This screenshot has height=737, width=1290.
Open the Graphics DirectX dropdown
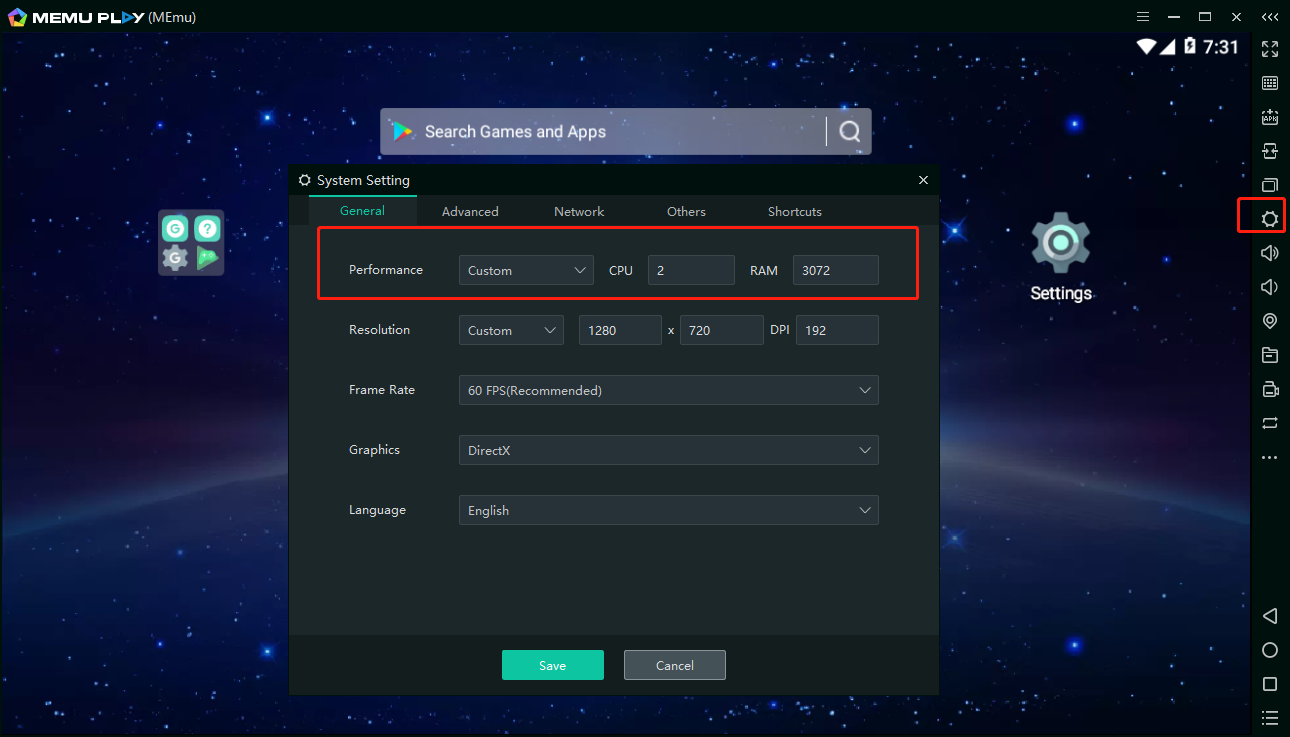click(668, 450)
